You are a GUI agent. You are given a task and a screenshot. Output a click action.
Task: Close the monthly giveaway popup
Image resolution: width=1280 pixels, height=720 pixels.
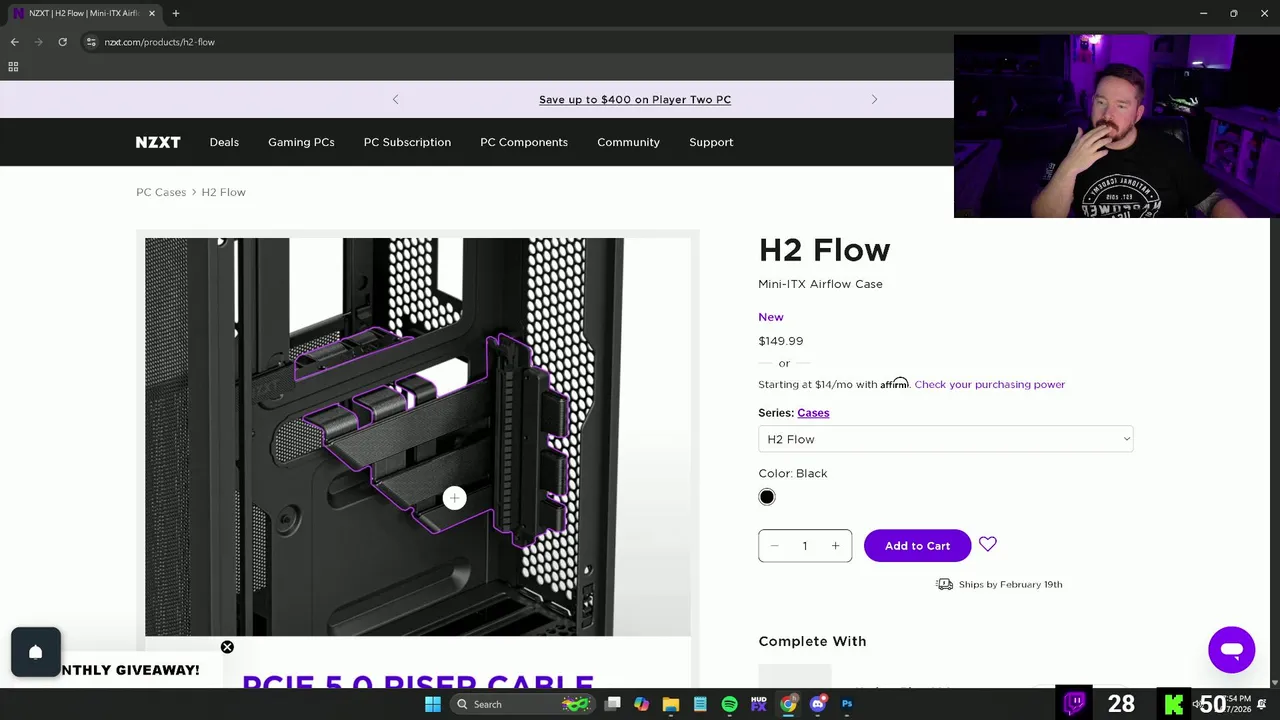click(227, 647)
